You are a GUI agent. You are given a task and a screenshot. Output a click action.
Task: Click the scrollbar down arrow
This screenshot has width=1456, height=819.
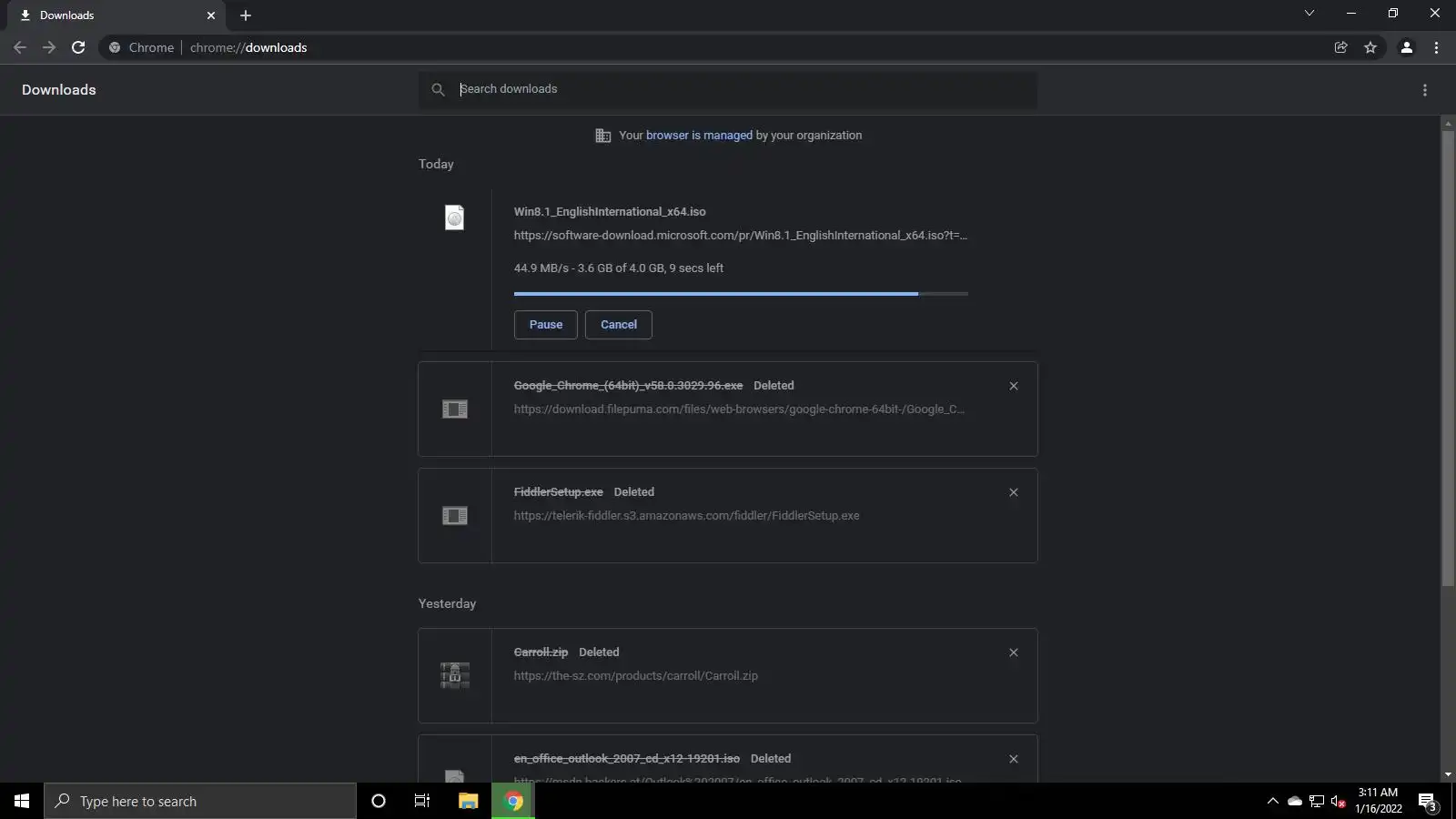click(1448, 775)
